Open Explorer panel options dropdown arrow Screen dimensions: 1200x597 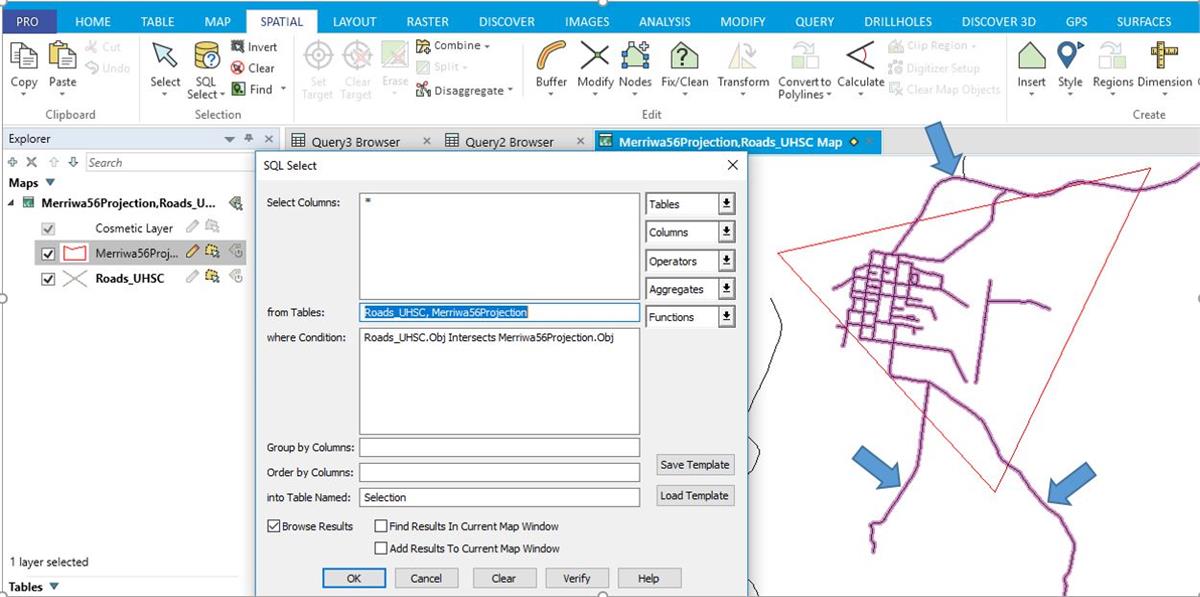coord(231,140)
